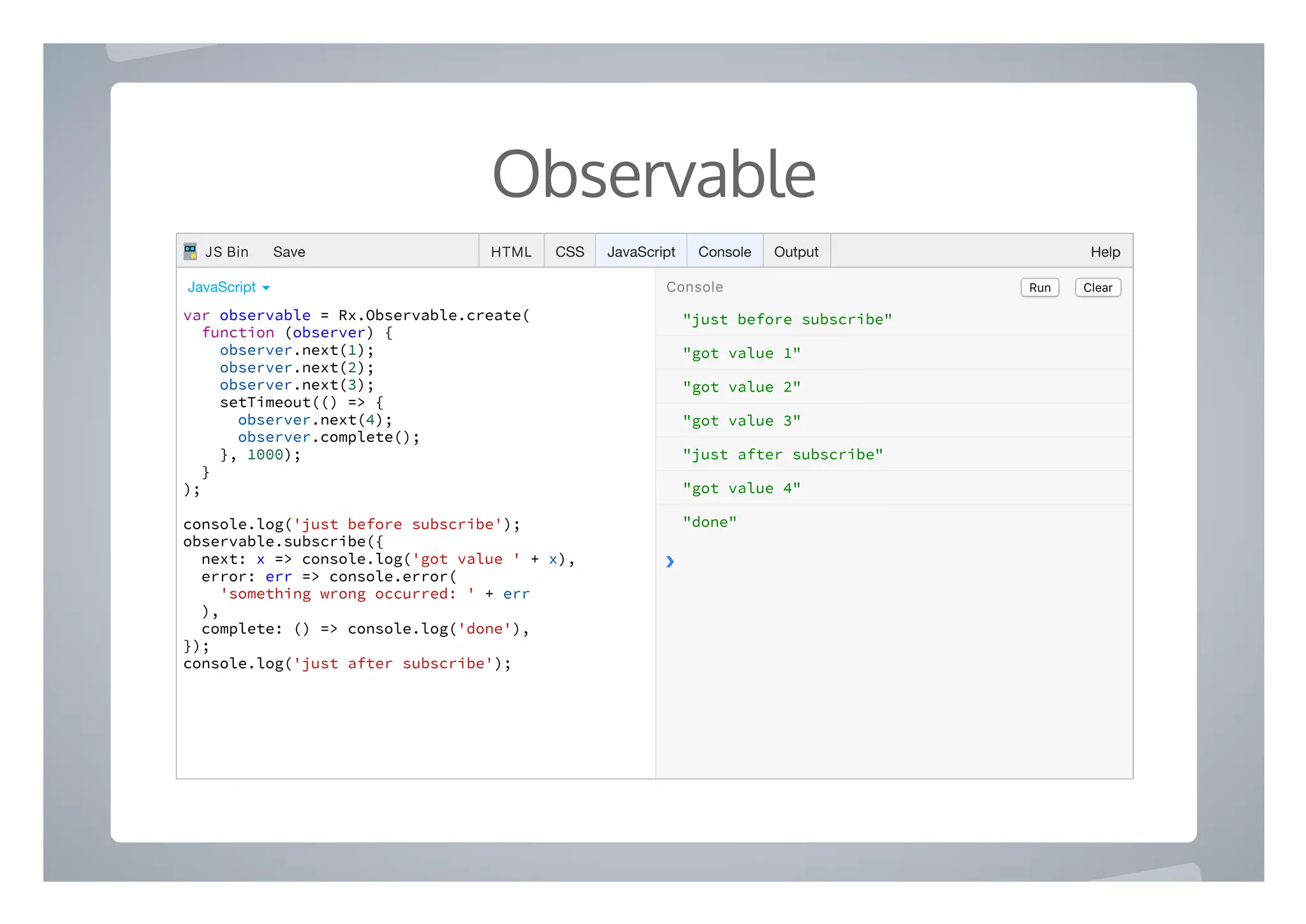
Task: Click the JavaScript dropdown arrow caret
Action: pyautogui.click(x=267, y=288)
